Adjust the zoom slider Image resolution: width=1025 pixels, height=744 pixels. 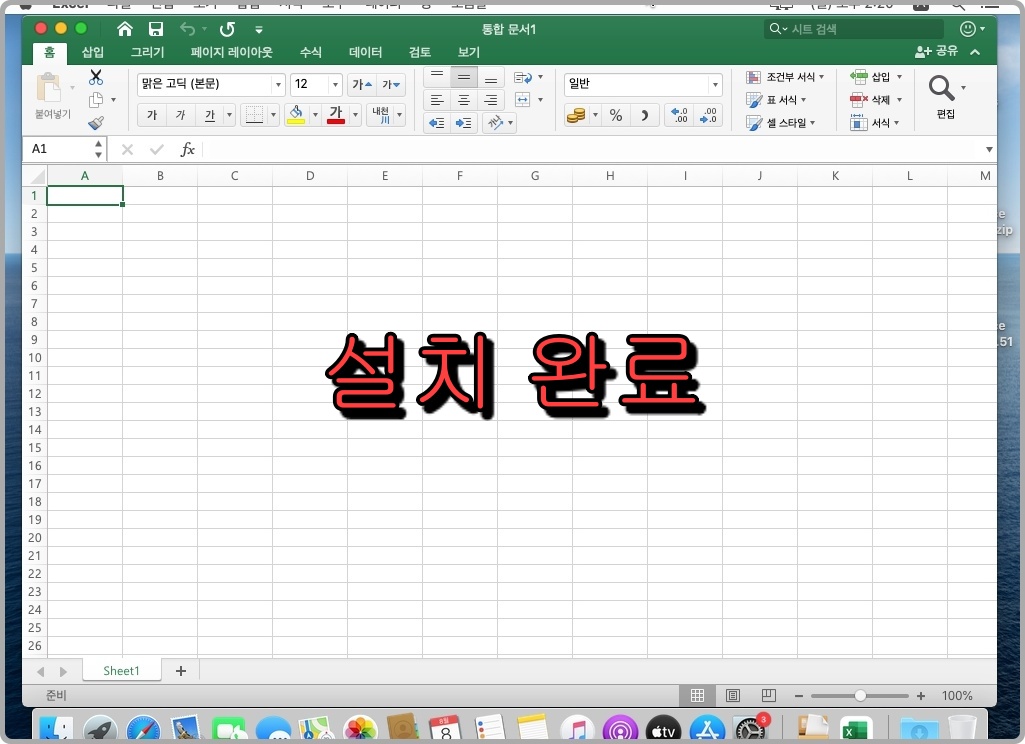(860, 695)
